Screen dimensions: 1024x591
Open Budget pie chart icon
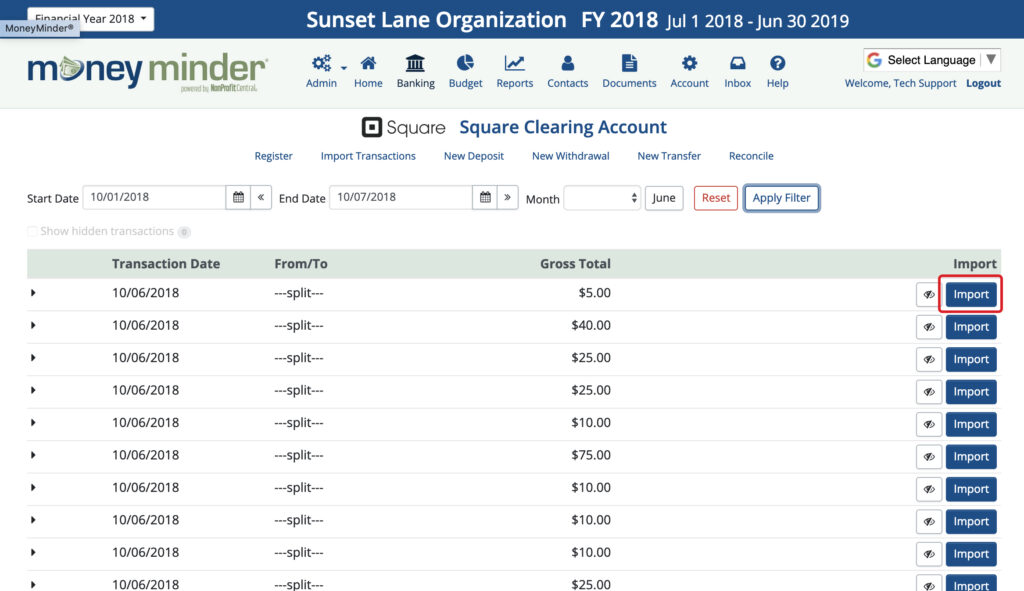pos(465,63)
